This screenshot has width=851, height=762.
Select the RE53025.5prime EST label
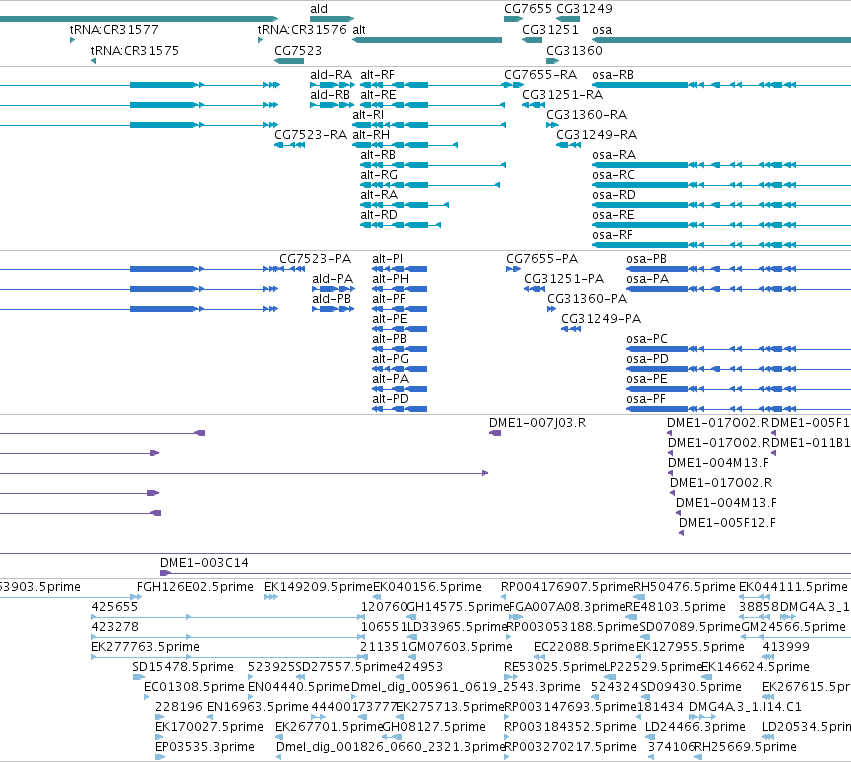[554, 666]
